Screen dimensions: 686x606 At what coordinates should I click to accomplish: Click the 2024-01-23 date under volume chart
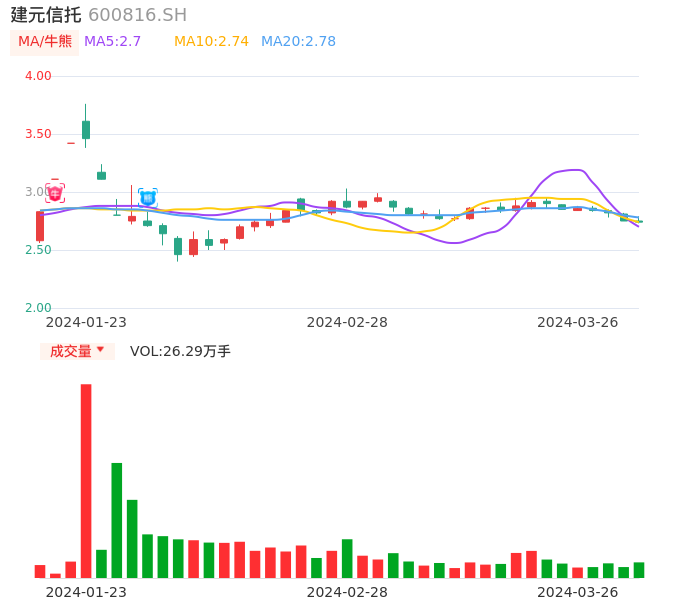point(86,592)
